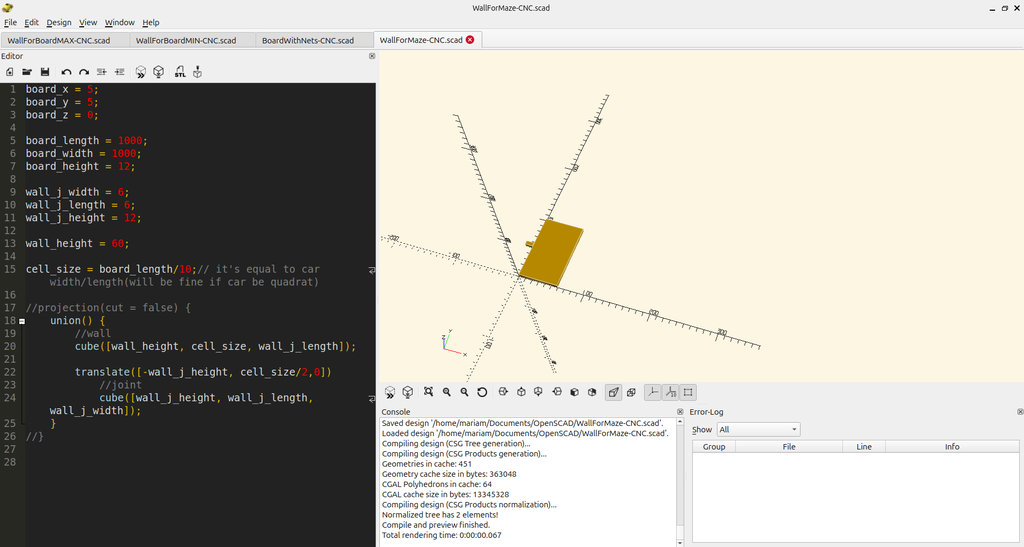Image resolution: width=1024 pixels, height=547 pixels.
Task: Toggle Show Edges in the viewport toolbar
Action: coord(688,392)
